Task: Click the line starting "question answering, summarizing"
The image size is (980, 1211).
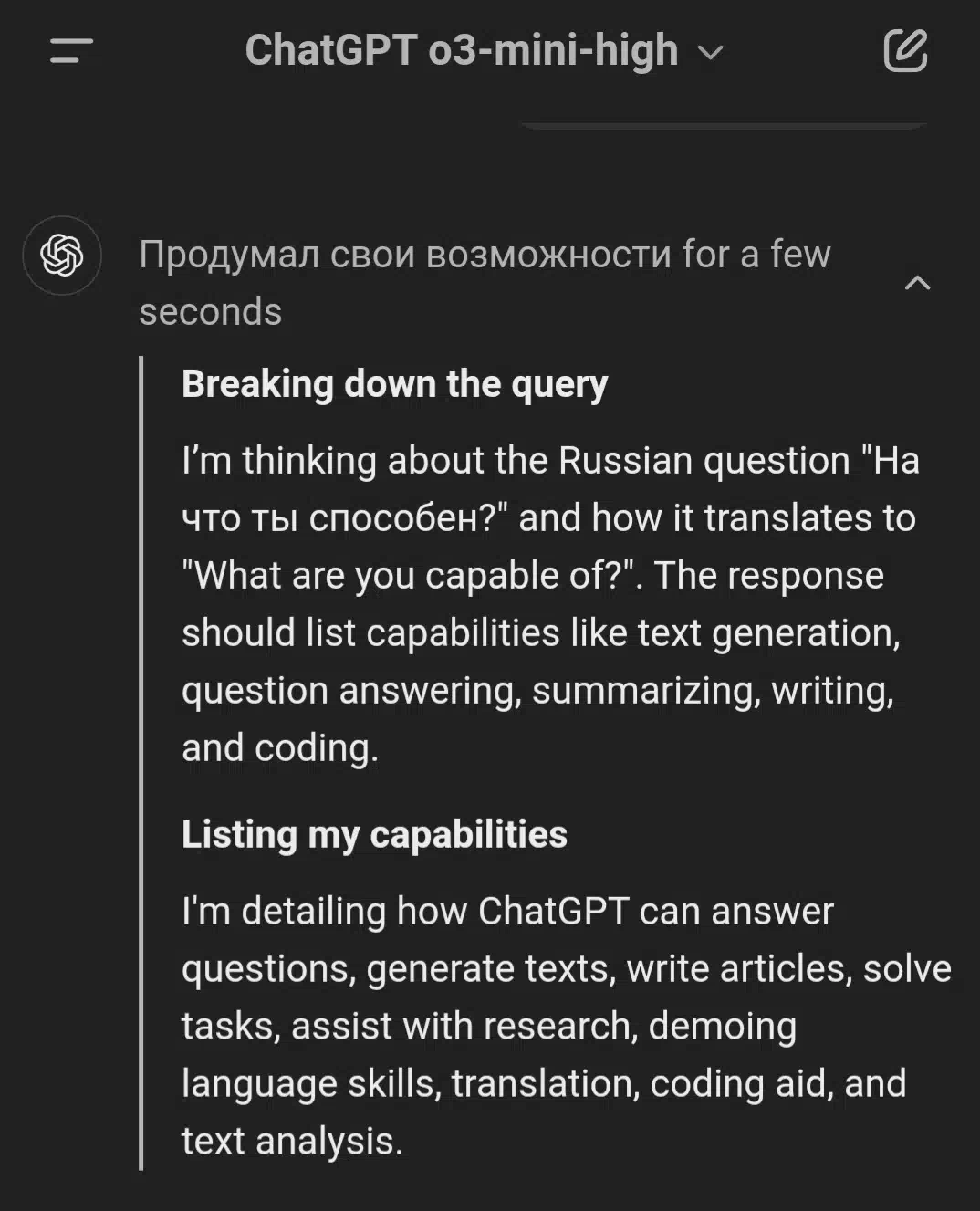Action: pyautogui.click(x=537, y=691)
